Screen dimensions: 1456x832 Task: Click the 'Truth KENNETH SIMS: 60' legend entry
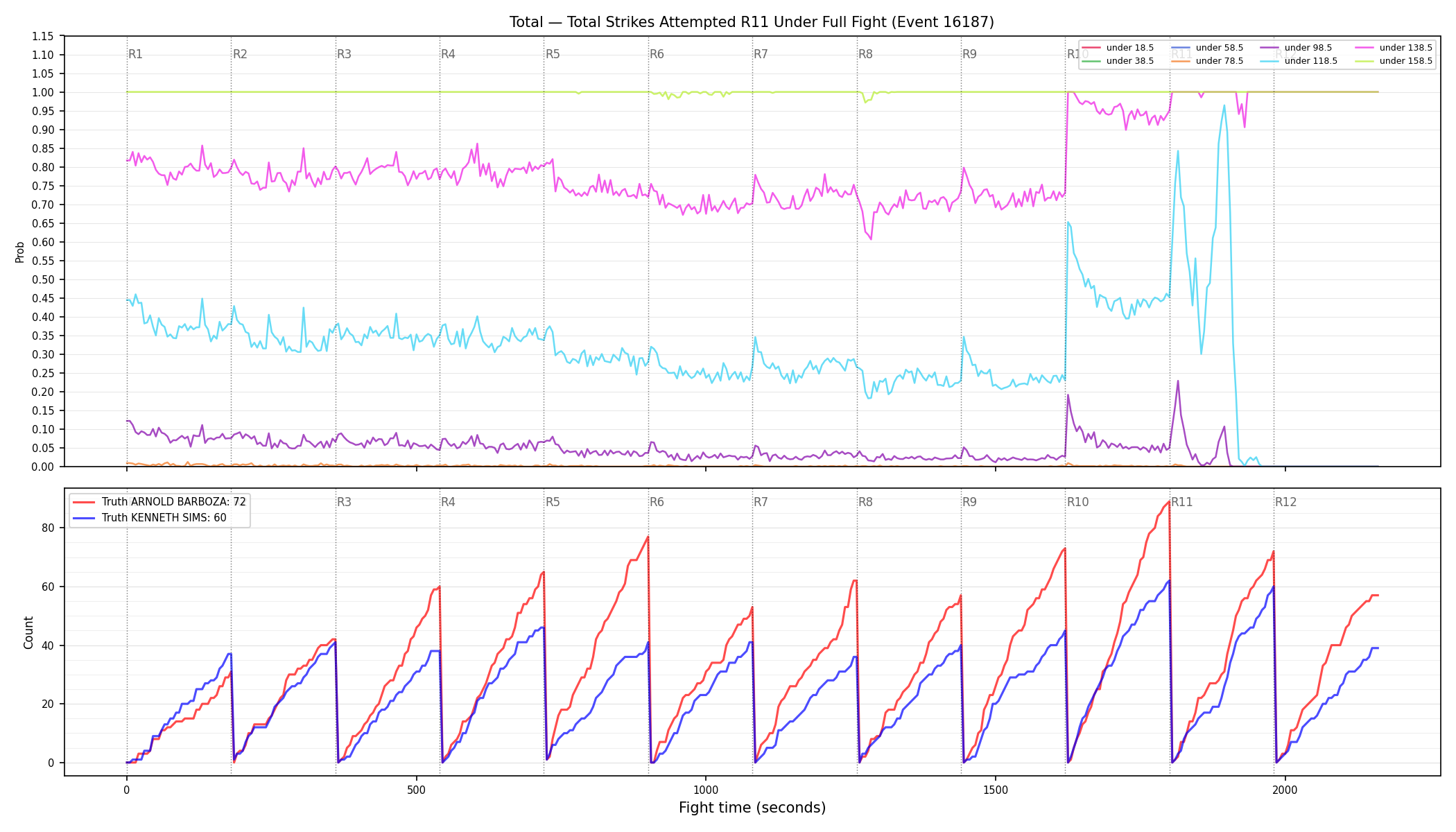(150, 518)
